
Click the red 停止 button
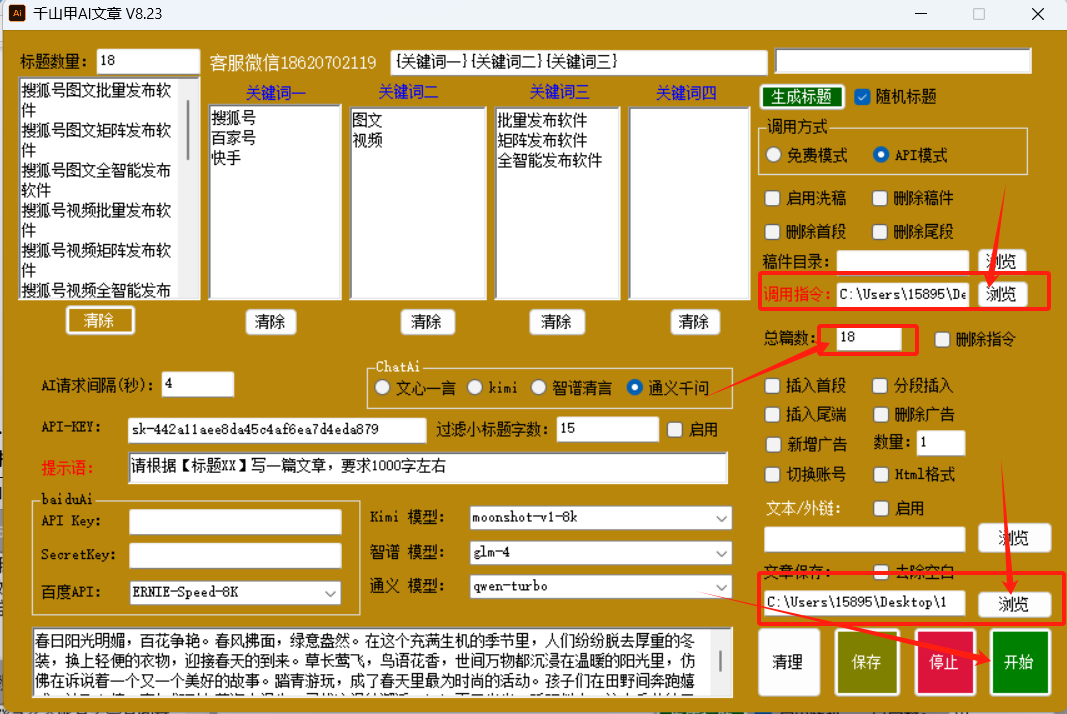pos(944,662)
